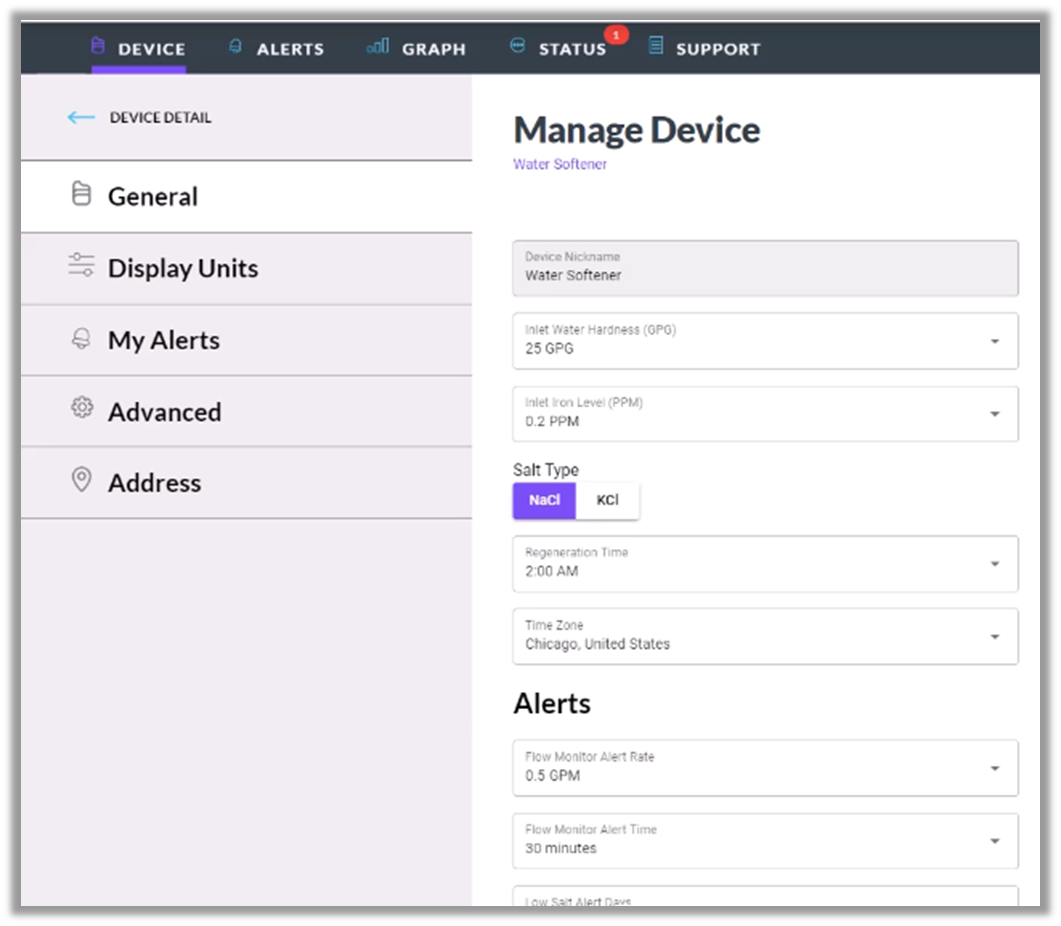Click the Device Nickname input field

coord(765,268)
